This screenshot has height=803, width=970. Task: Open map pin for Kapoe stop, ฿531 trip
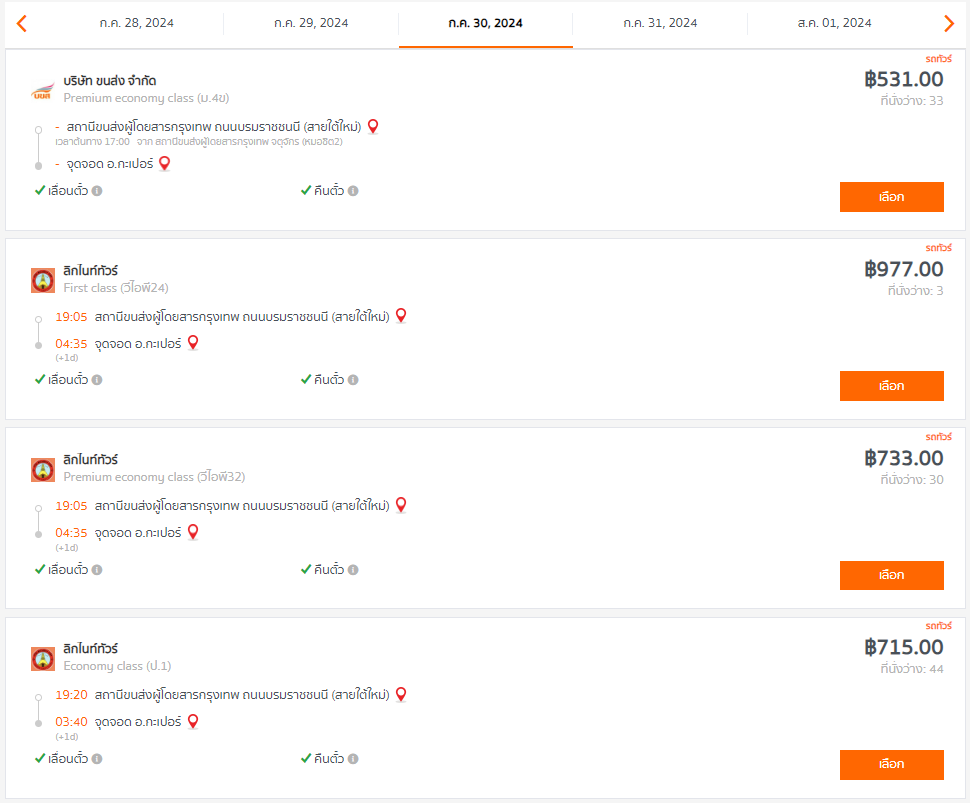(165, 163)
